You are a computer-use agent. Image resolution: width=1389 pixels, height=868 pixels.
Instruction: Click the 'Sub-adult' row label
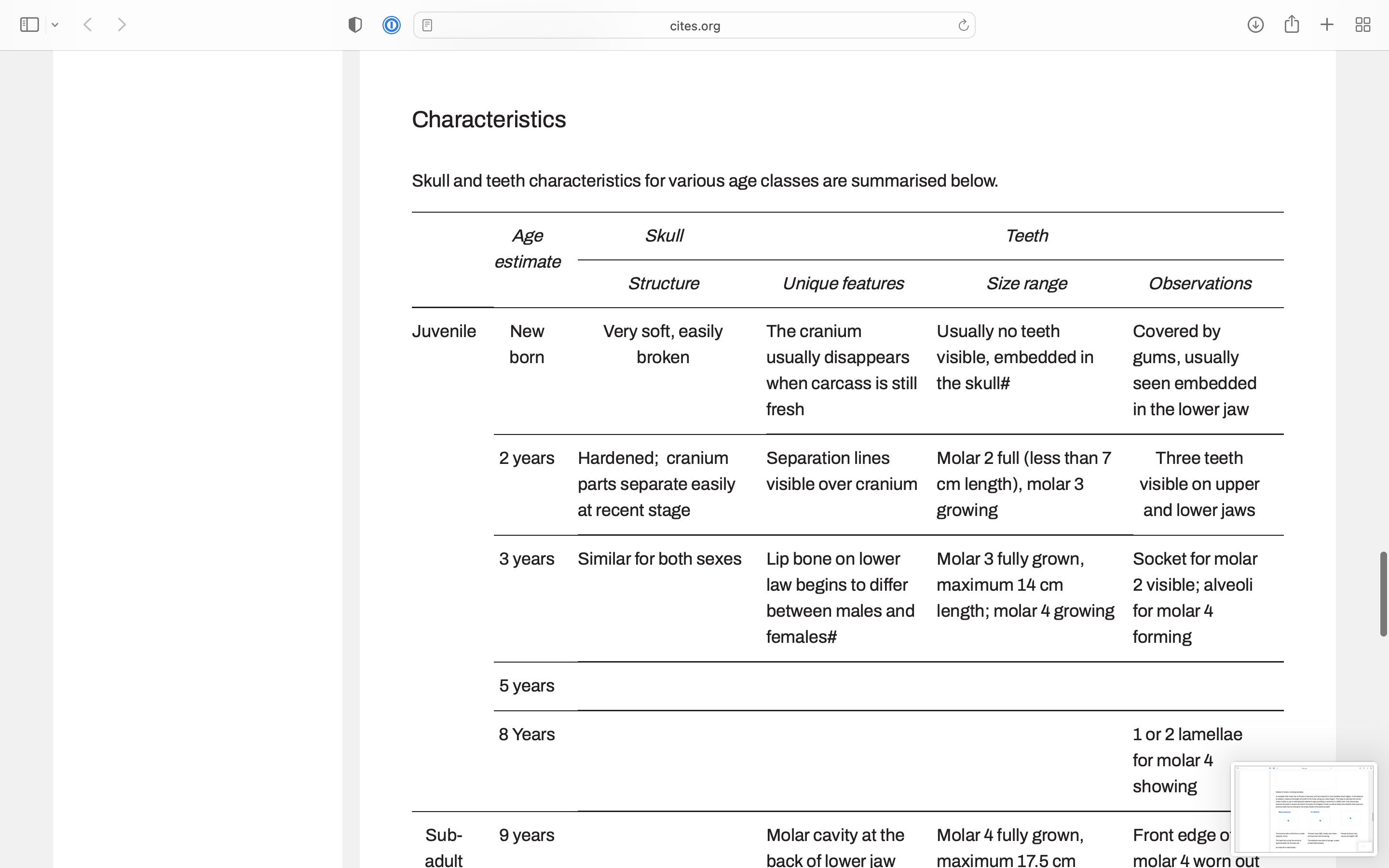[444, 848]
